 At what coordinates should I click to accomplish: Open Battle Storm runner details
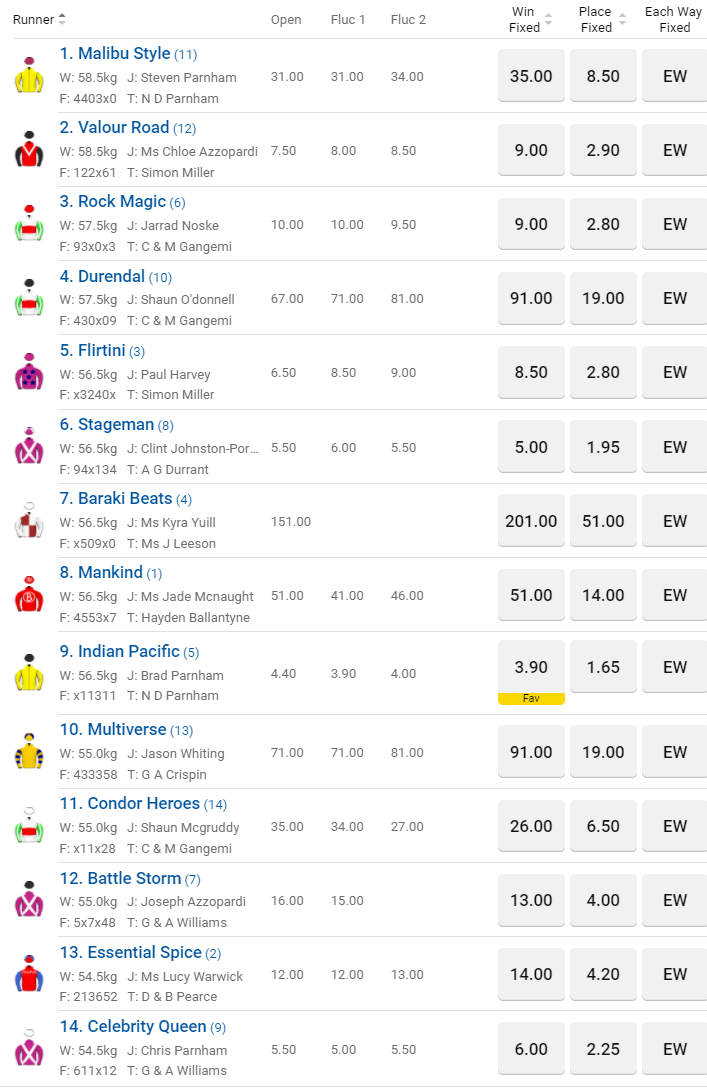(134, 878)
